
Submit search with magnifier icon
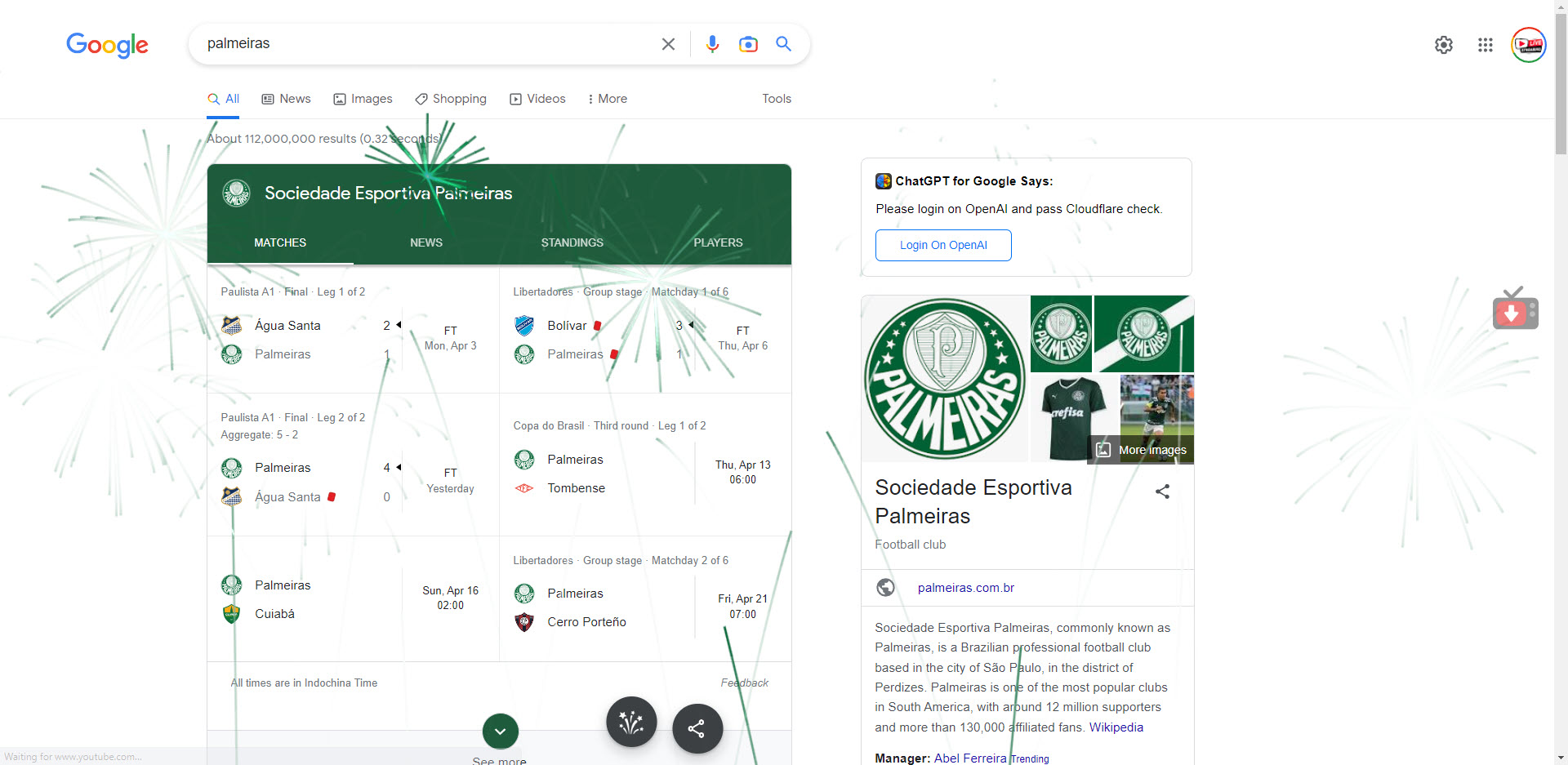click(x=783, y=44)
